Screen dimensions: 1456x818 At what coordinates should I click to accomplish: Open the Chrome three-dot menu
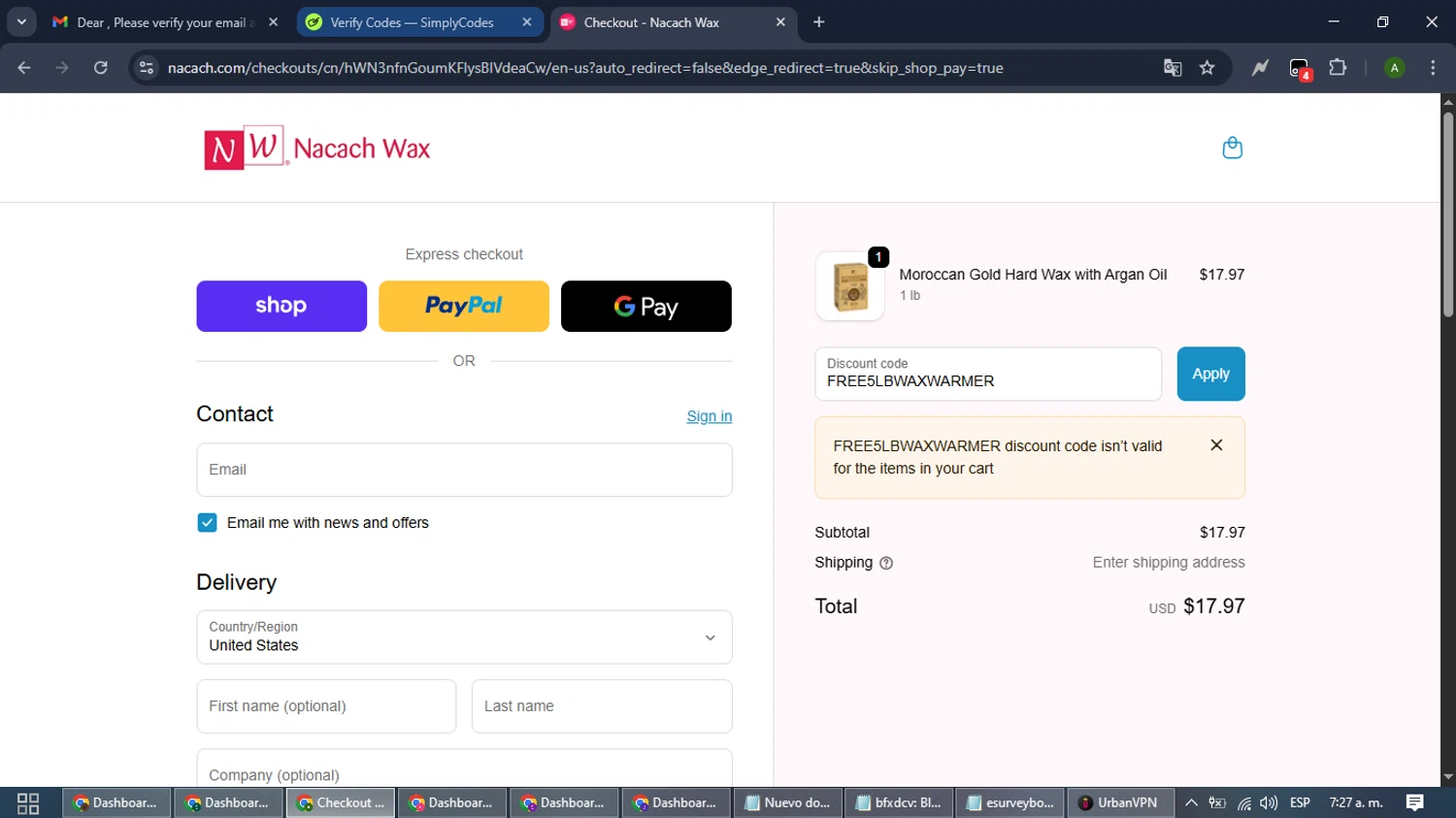click(x=1433, y=68)
